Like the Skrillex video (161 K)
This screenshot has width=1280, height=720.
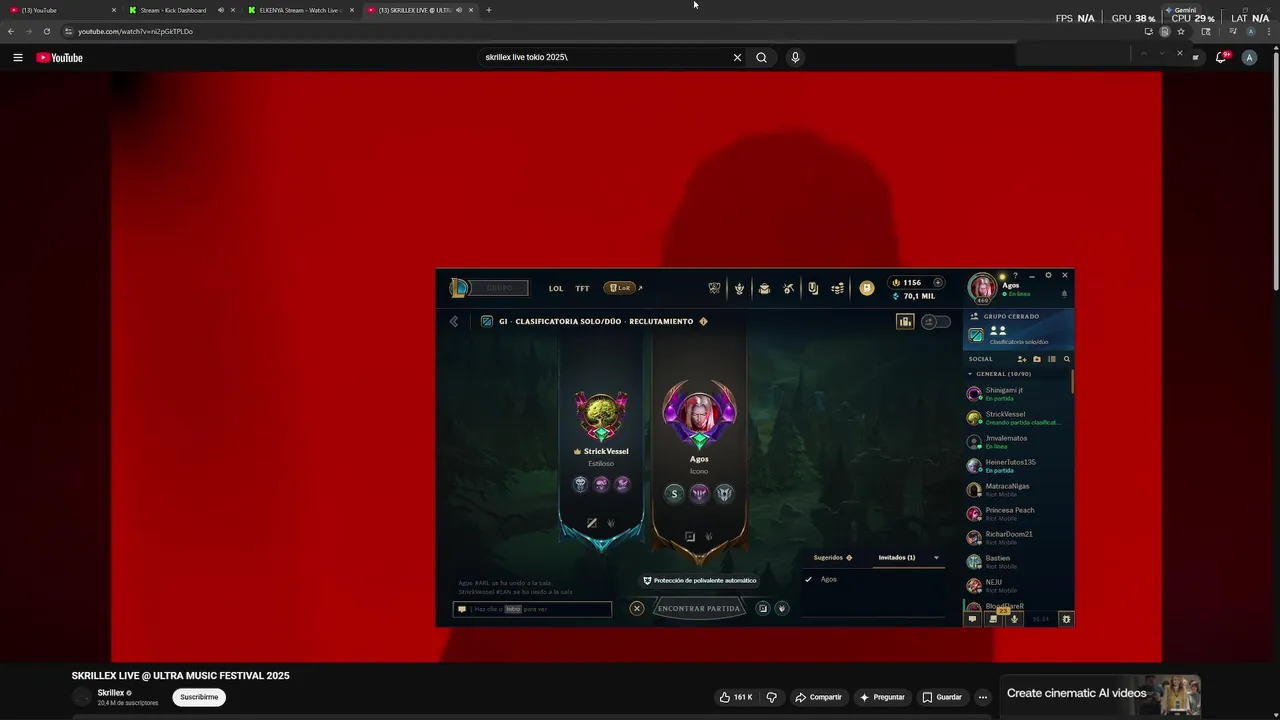[x=735, y=697]
